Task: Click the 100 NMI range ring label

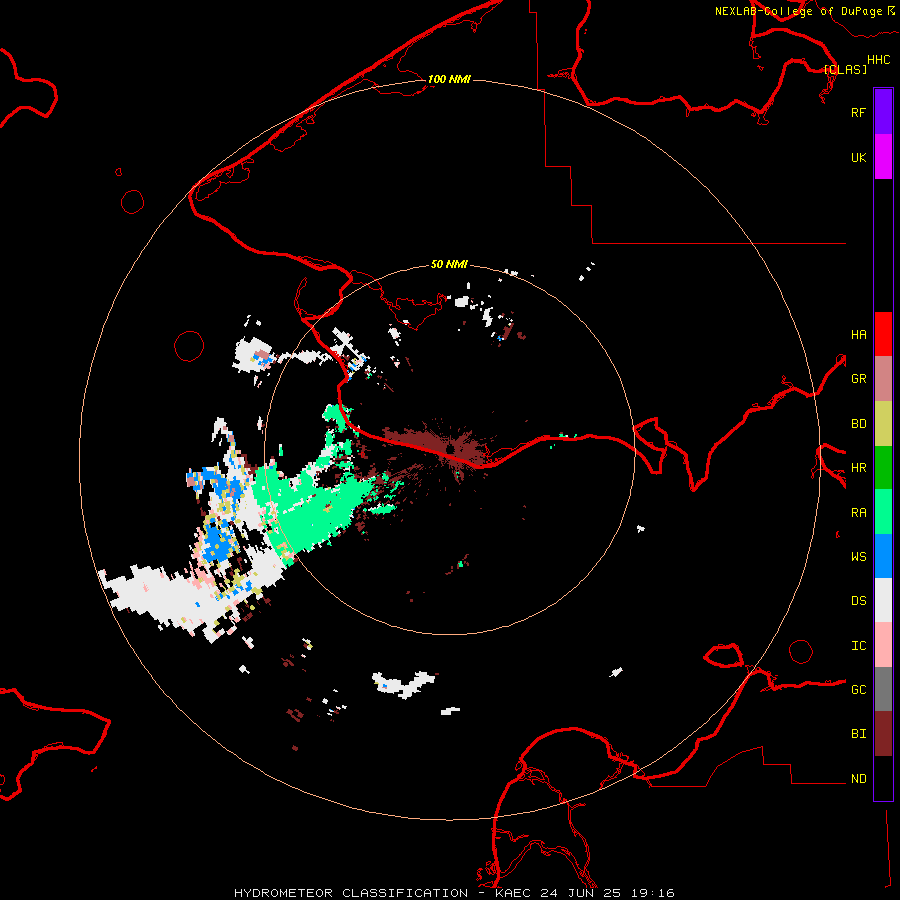Action: (449, 79)
